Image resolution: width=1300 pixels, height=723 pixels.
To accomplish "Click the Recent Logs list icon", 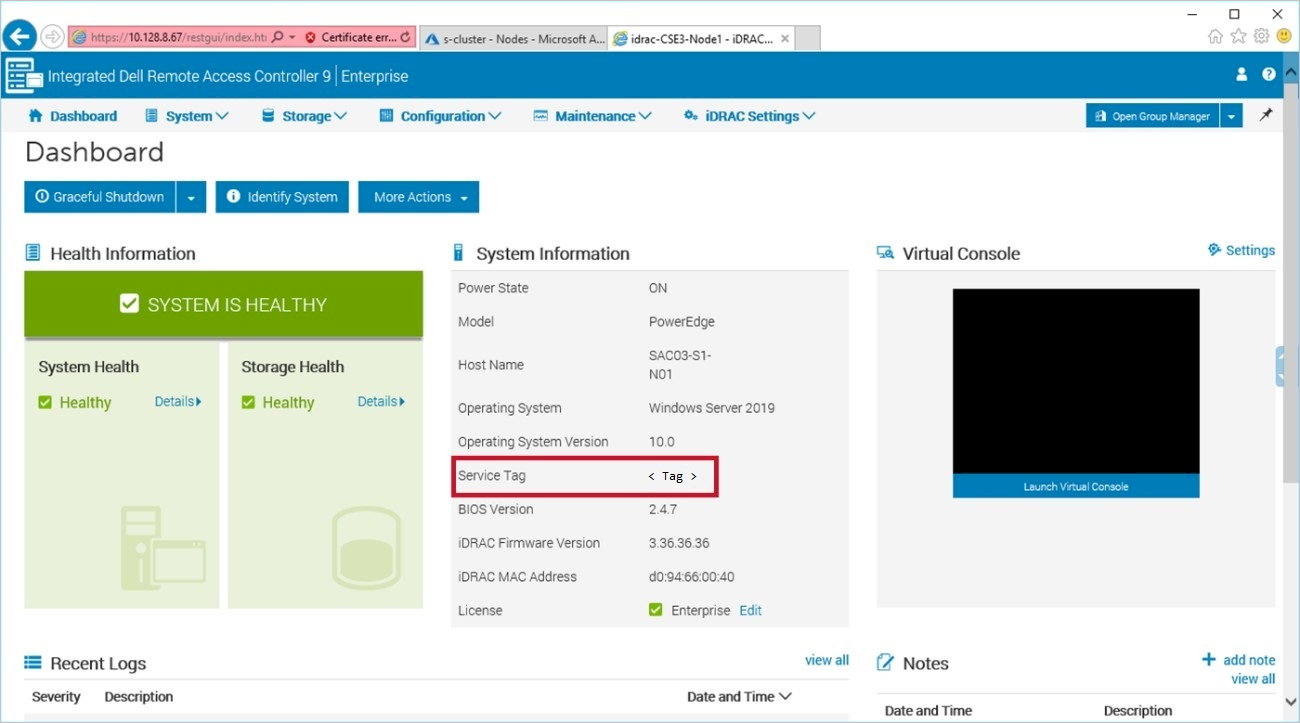I will [33, 663].
